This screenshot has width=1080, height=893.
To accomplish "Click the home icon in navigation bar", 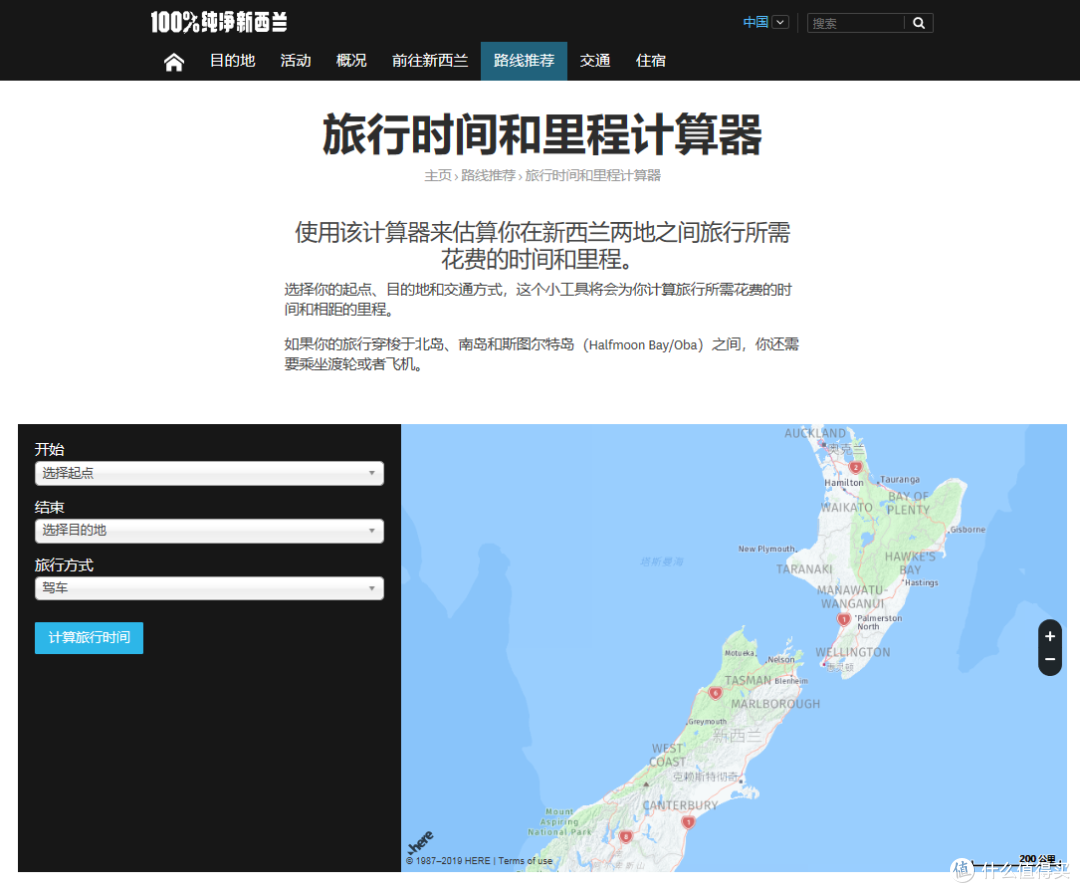I will click(x=174, y=61).
